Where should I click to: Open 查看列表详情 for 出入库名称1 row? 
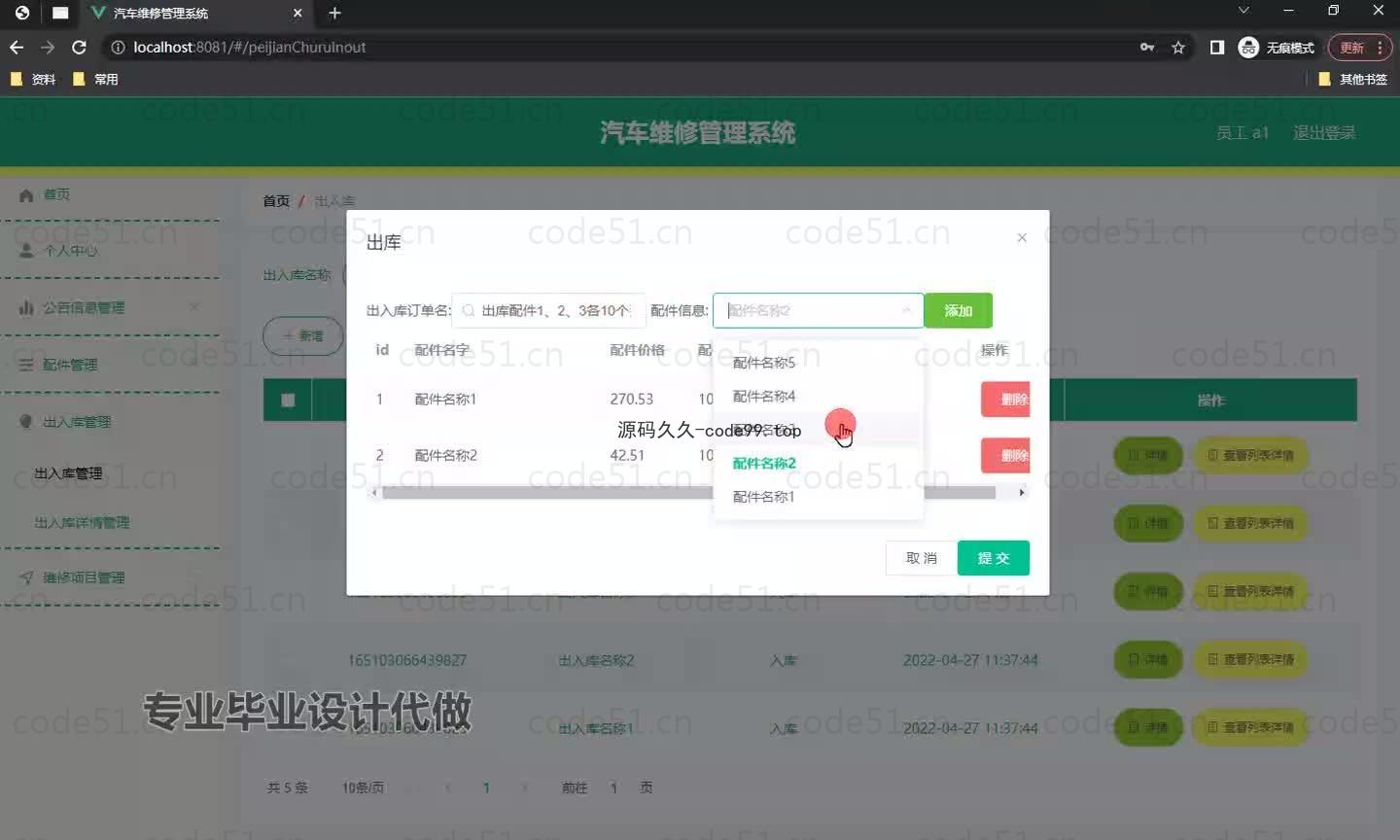click(1250, 727)
